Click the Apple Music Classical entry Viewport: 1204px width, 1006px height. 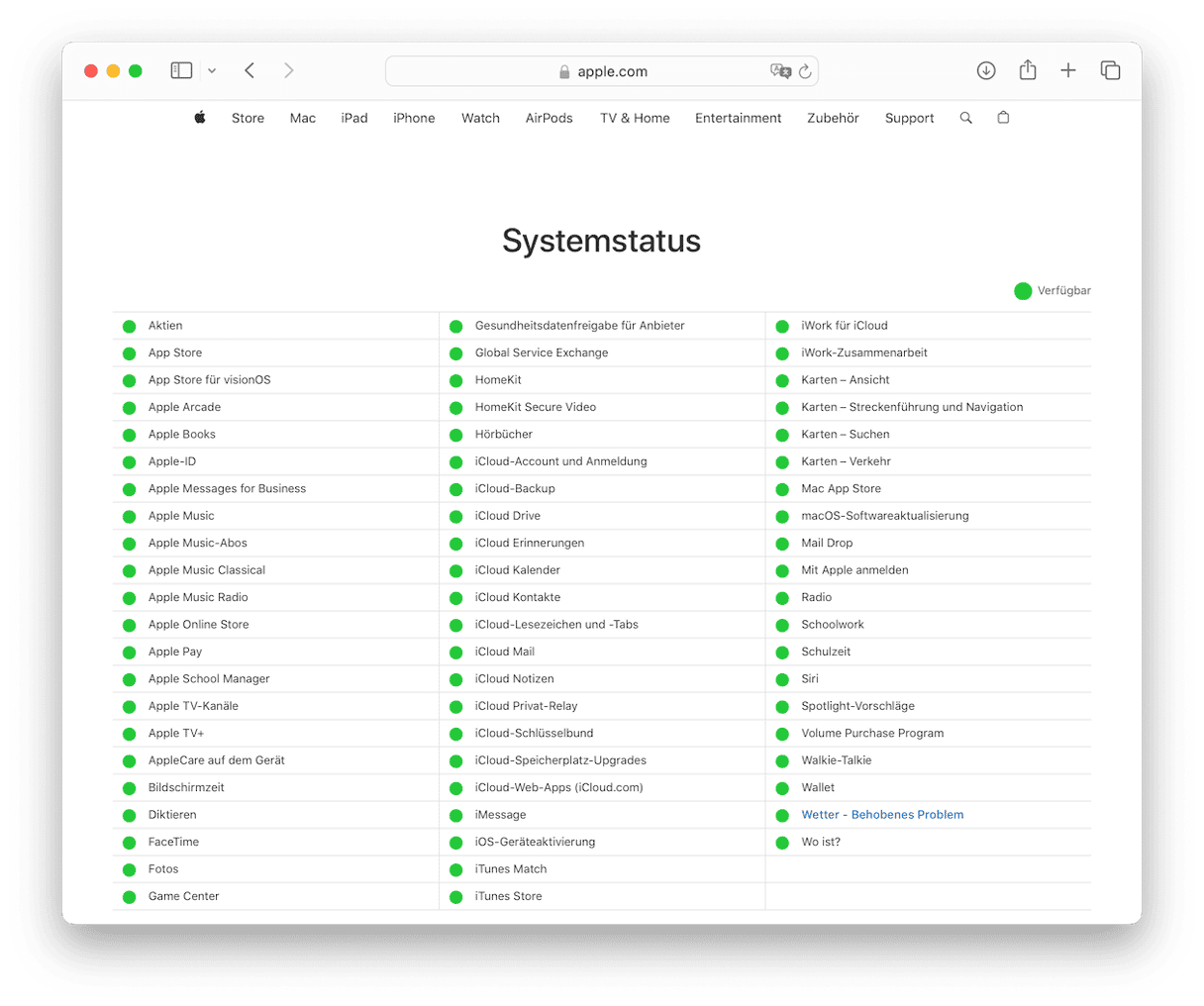click(x=207, y=570)
